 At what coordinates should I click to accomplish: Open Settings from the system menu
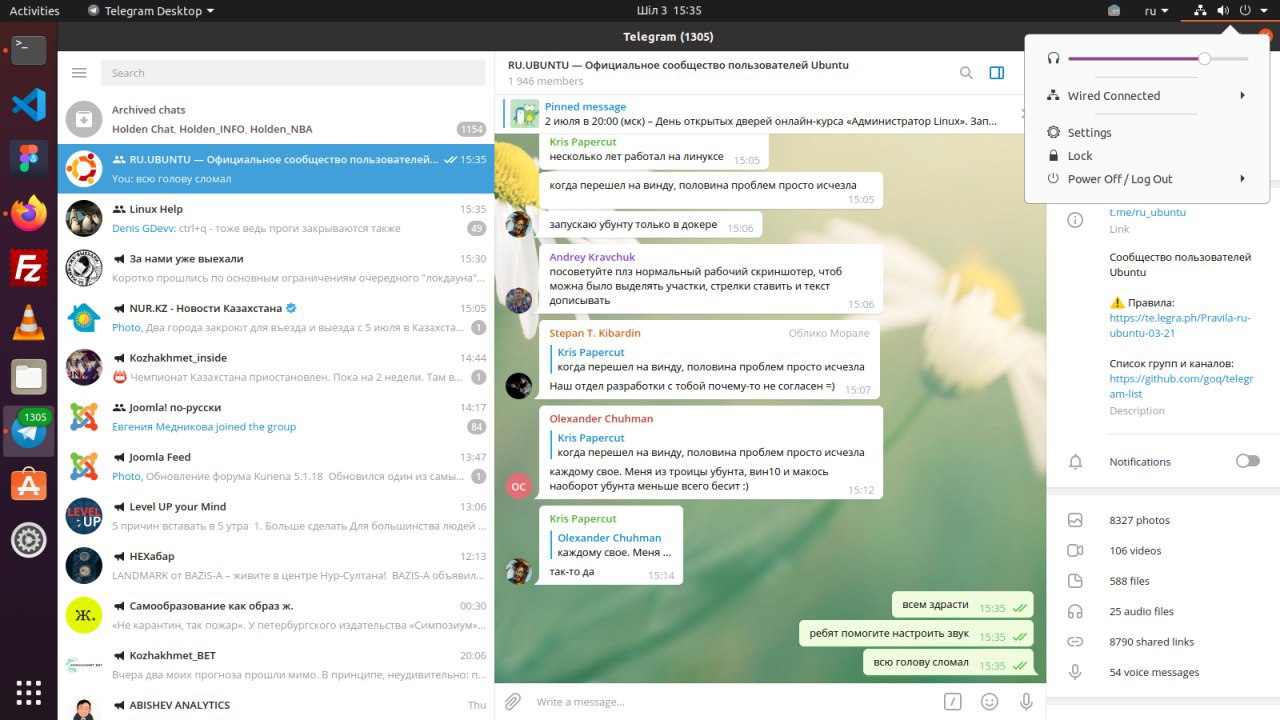tap(1147, 132)
